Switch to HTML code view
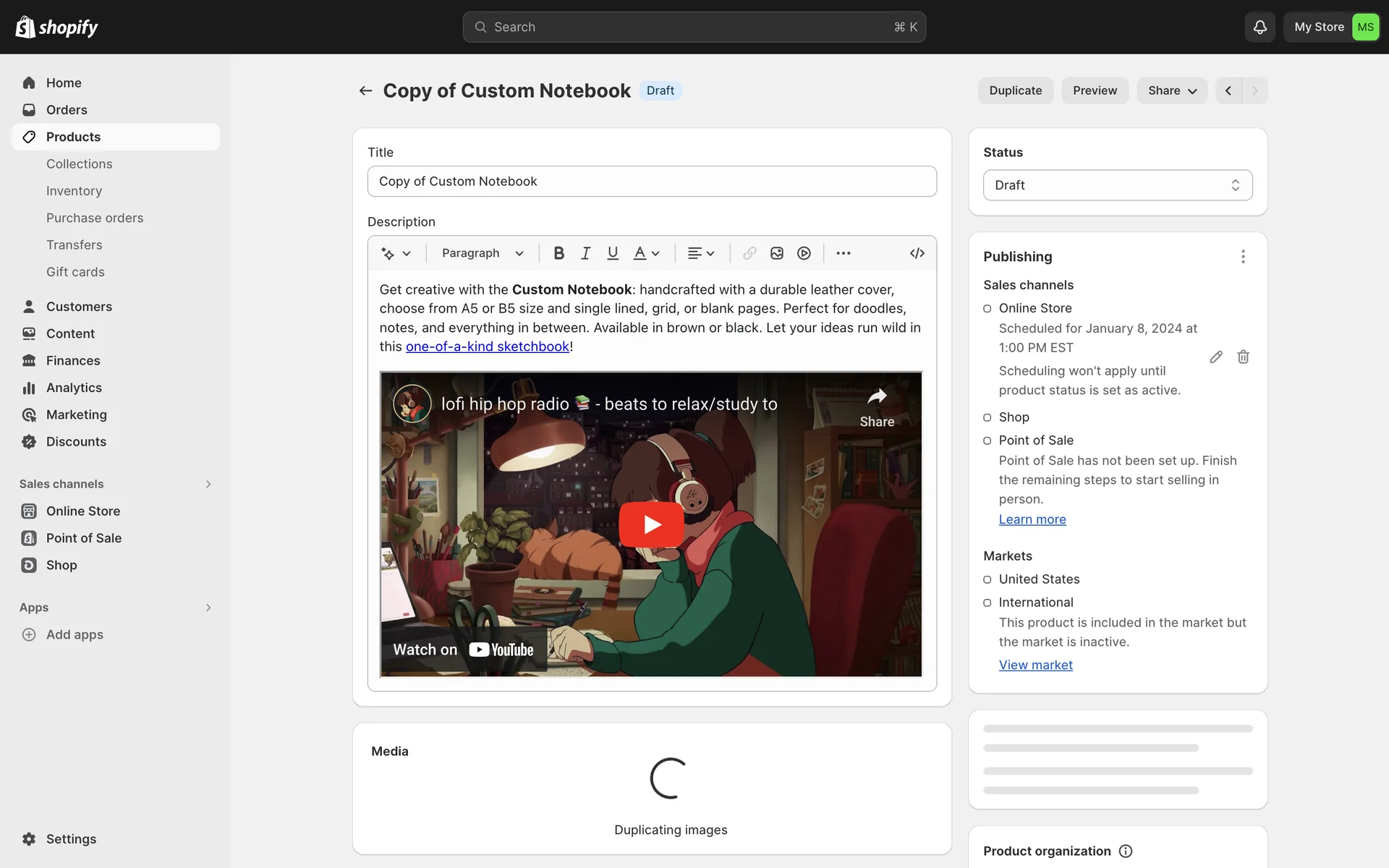Viewport: 1389px width, 868px height. point(917,253)
